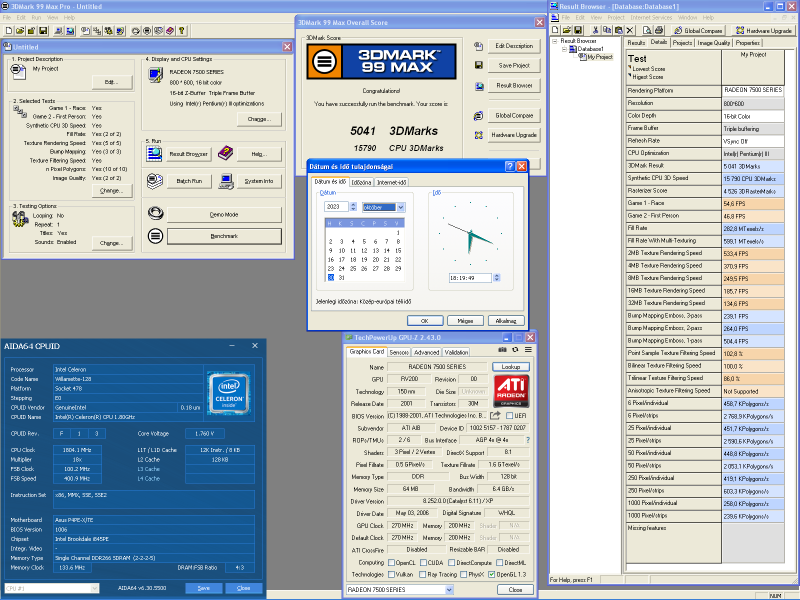
Task: Open month dropdown showing október
Action: click(401, 207)
